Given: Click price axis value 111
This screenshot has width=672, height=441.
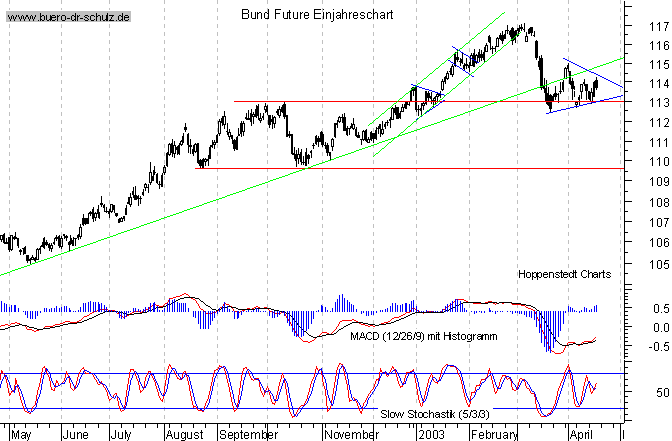Looking at the screenshot, I should 659,142.
